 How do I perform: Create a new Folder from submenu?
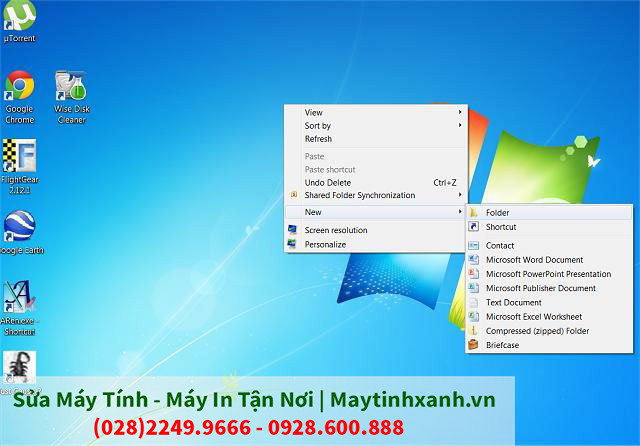549,212
